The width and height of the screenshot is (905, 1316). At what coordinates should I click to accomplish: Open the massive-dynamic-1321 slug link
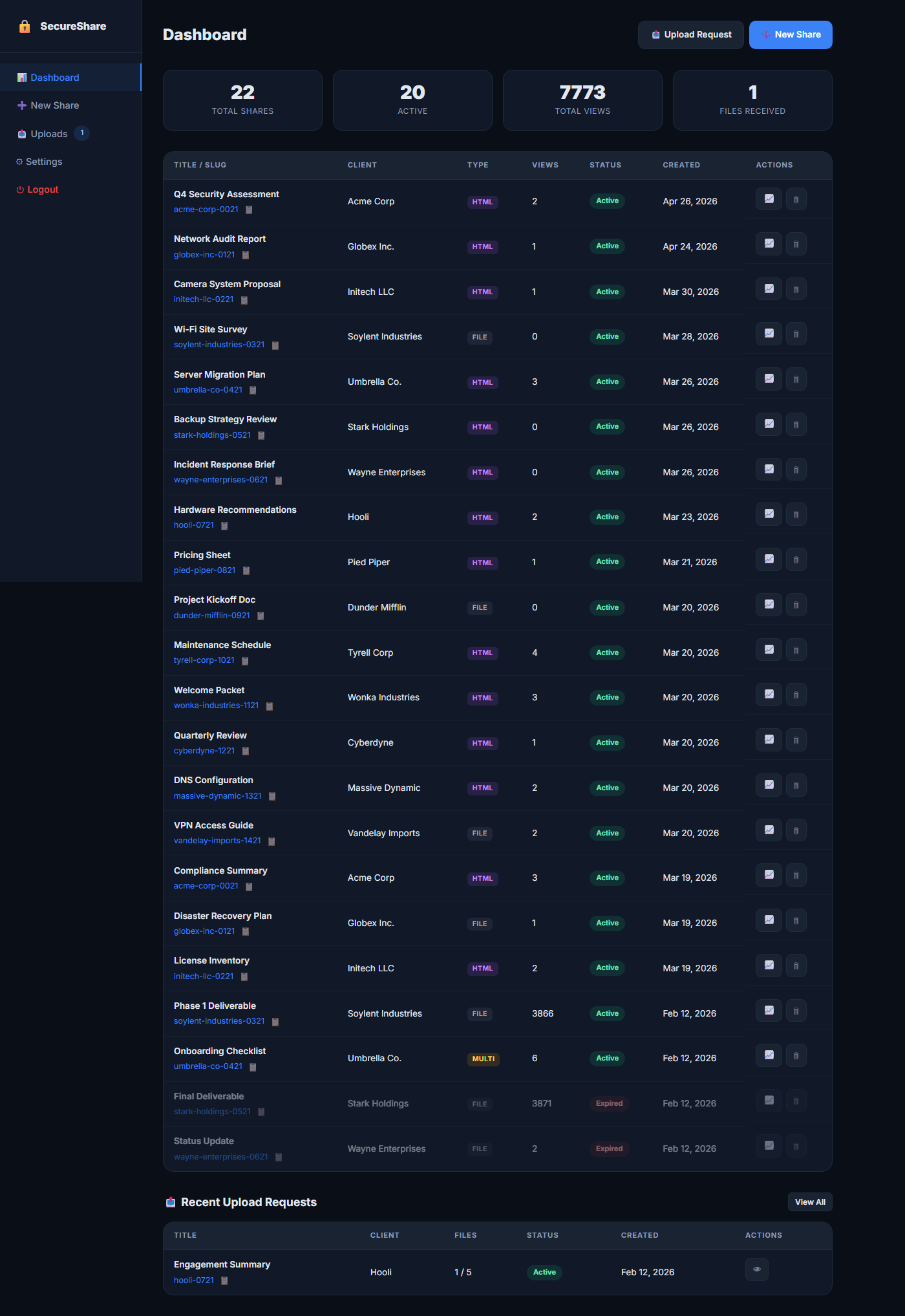point(218,796)
